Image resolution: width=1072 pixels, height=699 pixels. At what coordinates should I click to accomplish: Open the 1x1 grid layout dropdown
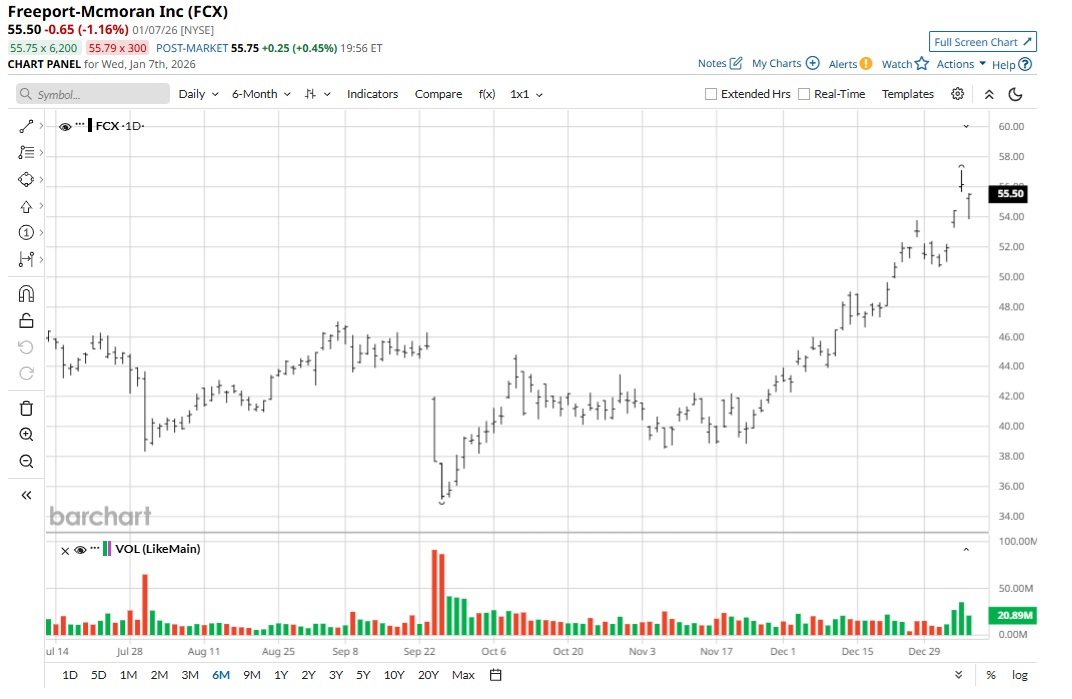(526, 94)
